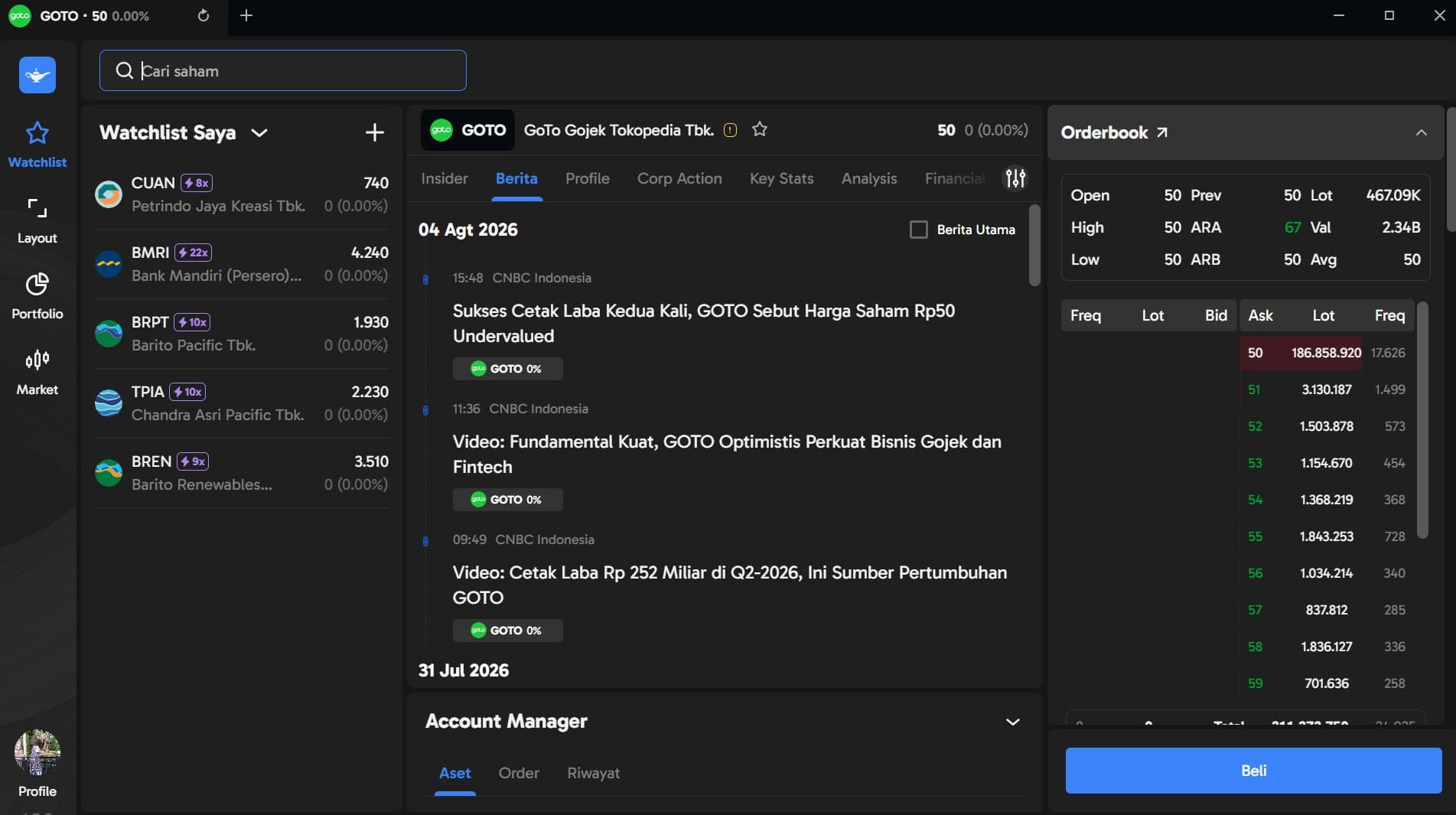Select ask price 50 orderbook row
The width and height of the screenshot is (1456, 815).
[1327, 353]
